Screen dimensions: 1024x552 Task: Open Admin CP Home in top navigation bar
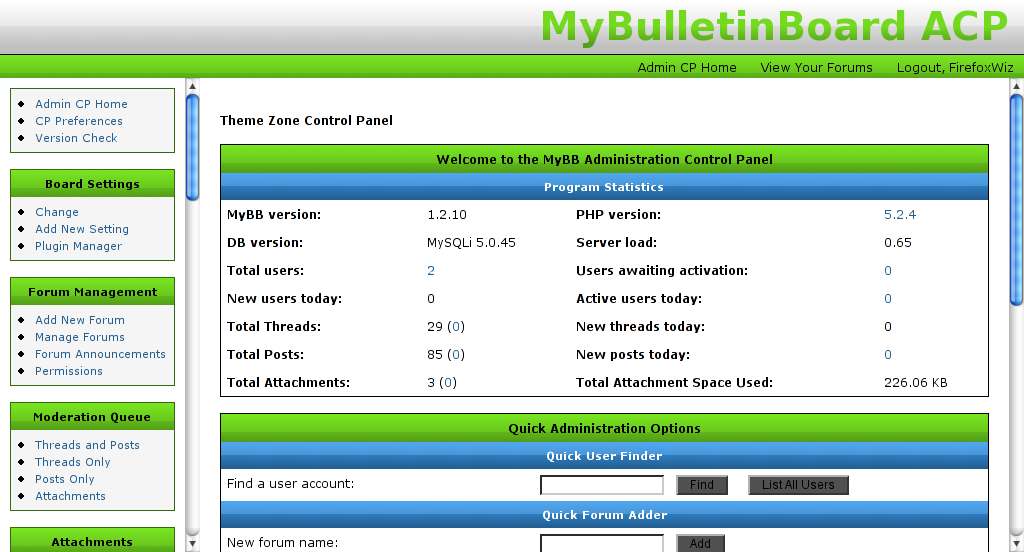click(686, 67)
